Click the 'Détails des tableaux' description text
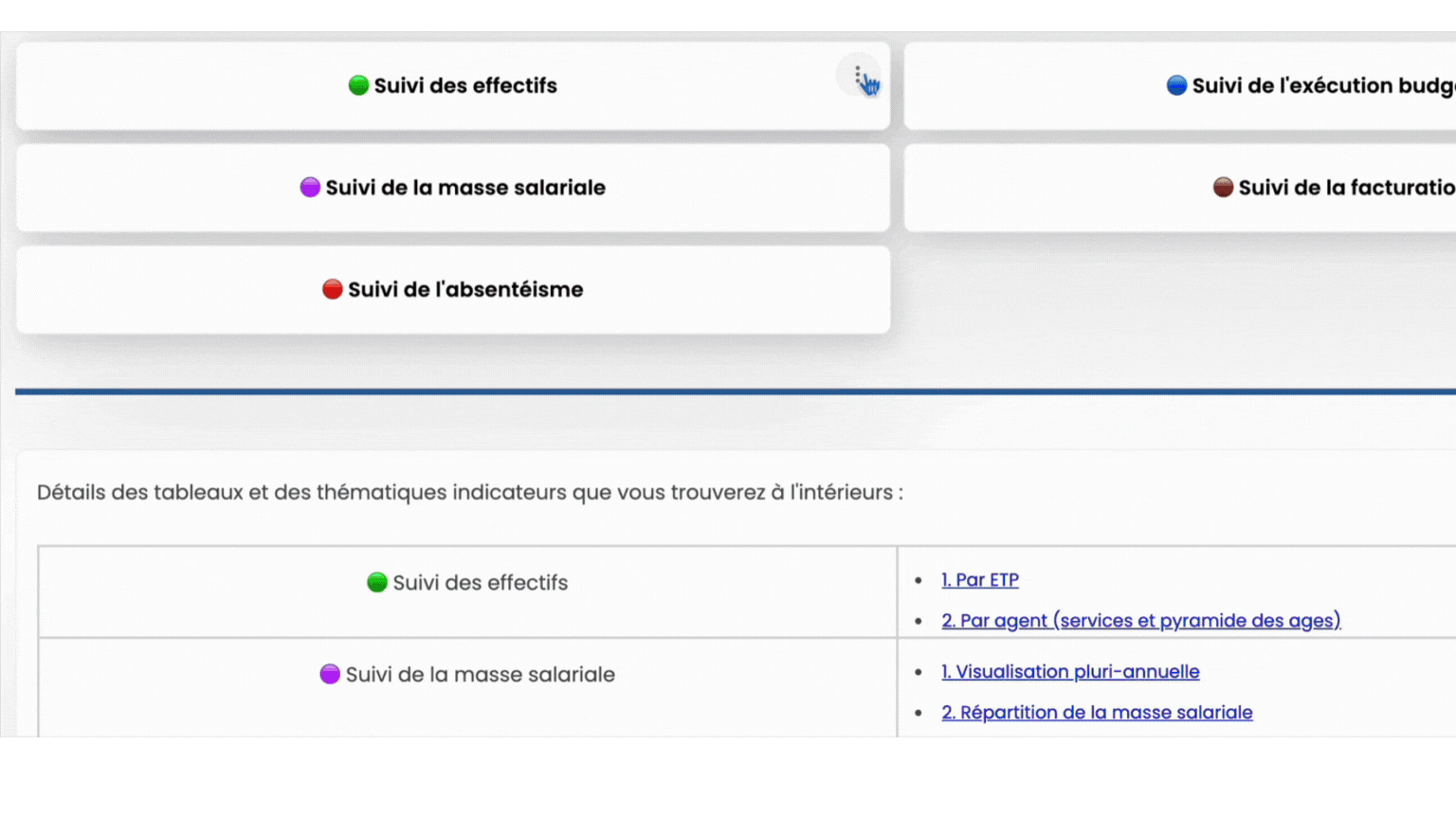Image resolution: width=1456 pixels, height=819 pixels. point(470,492)
